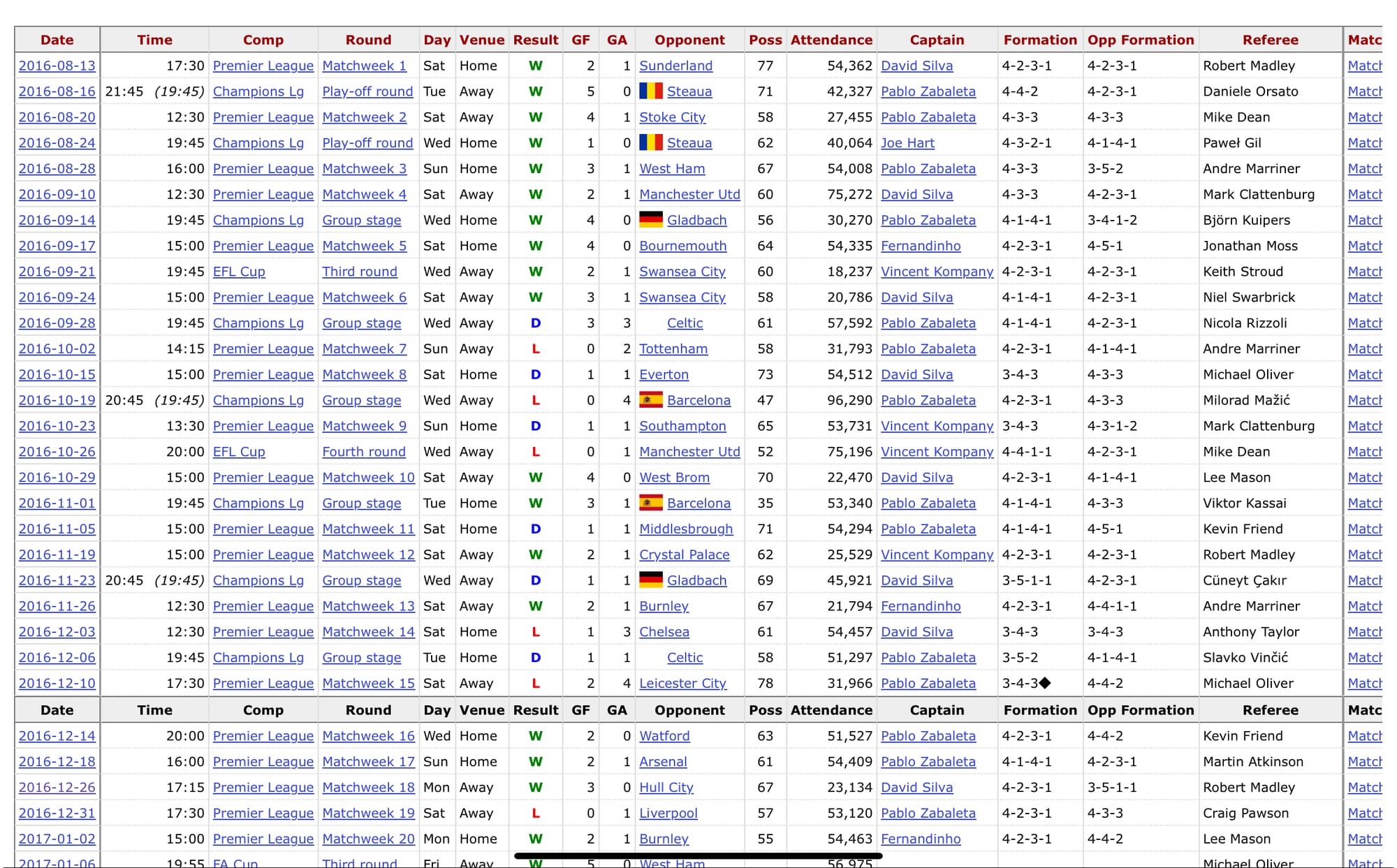
Task: Open Middlesbrough opponent link
Action: click(687, 529)
